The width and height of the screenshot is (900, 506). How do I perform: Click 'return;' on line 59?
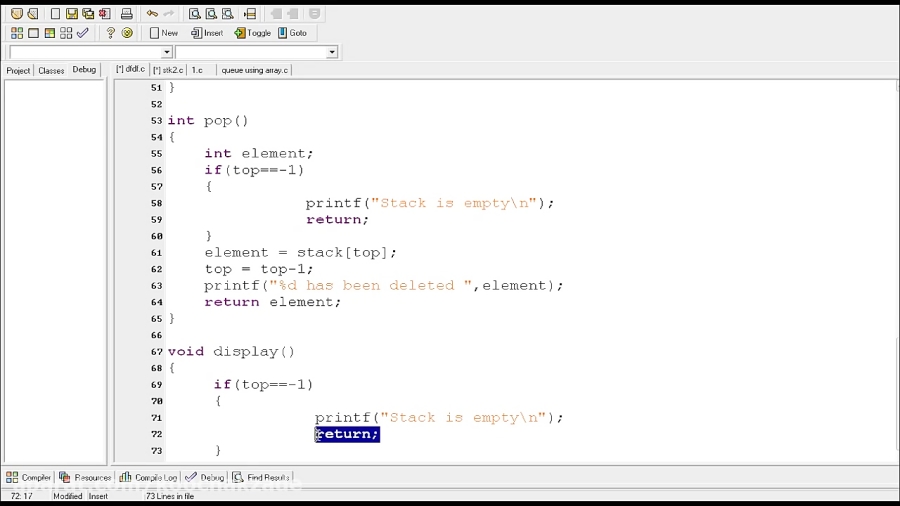coord(338,220)
